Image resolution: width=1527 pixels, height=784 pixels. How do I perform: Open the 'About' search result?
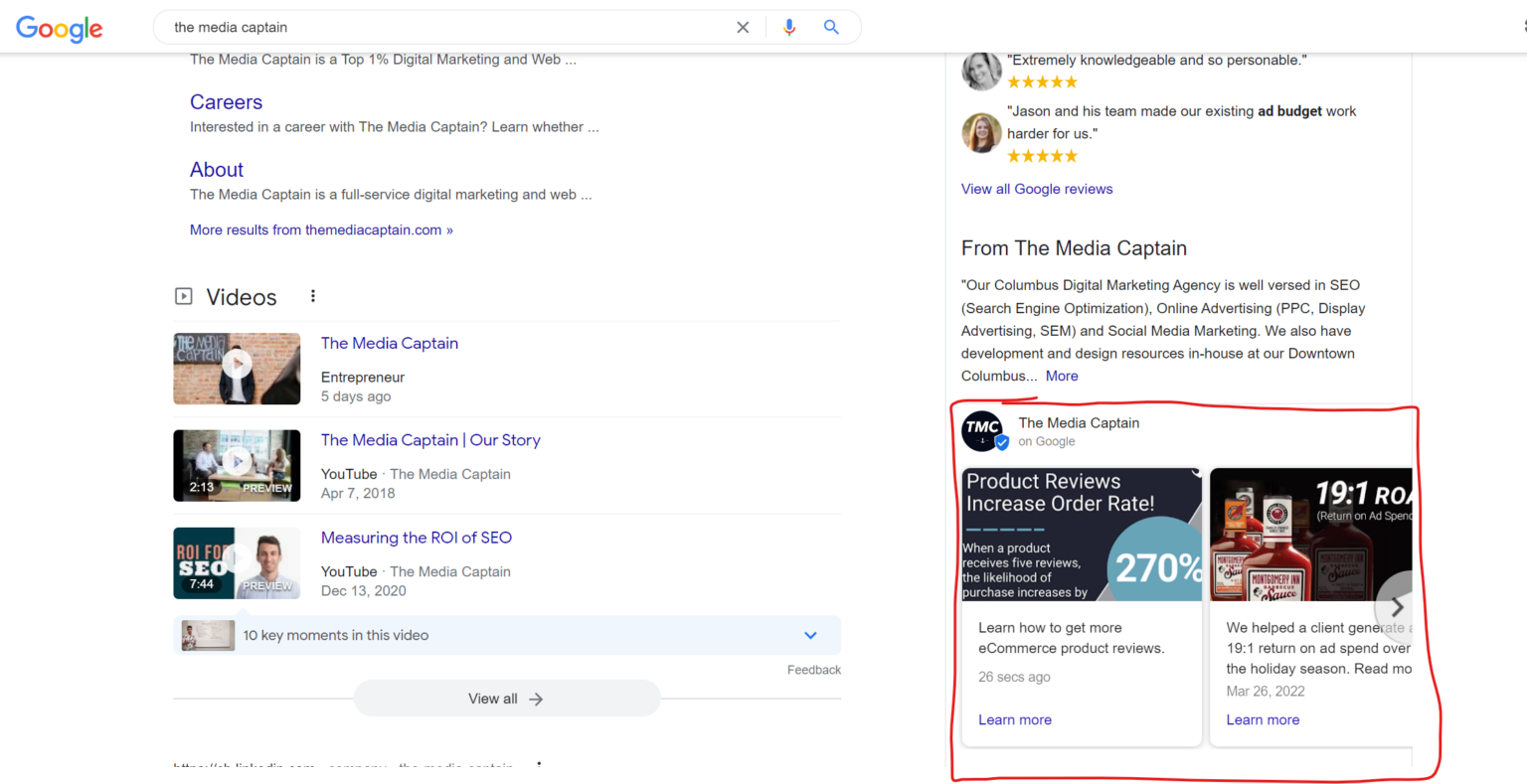[216, 169]
